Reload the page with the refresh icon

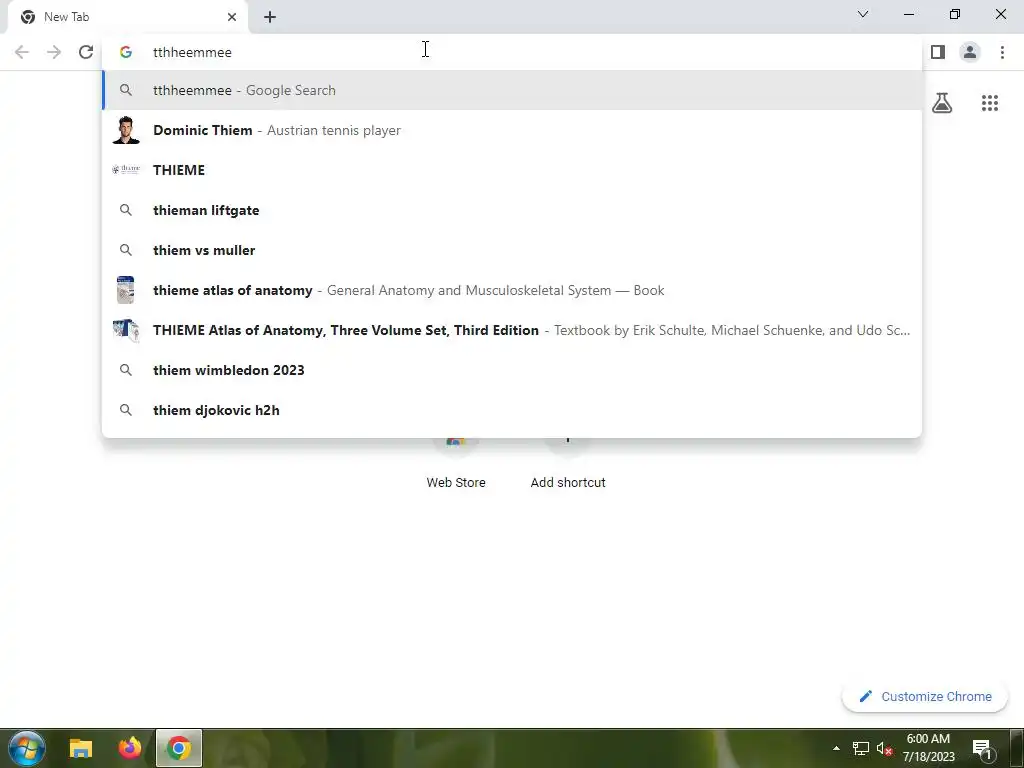86,52
